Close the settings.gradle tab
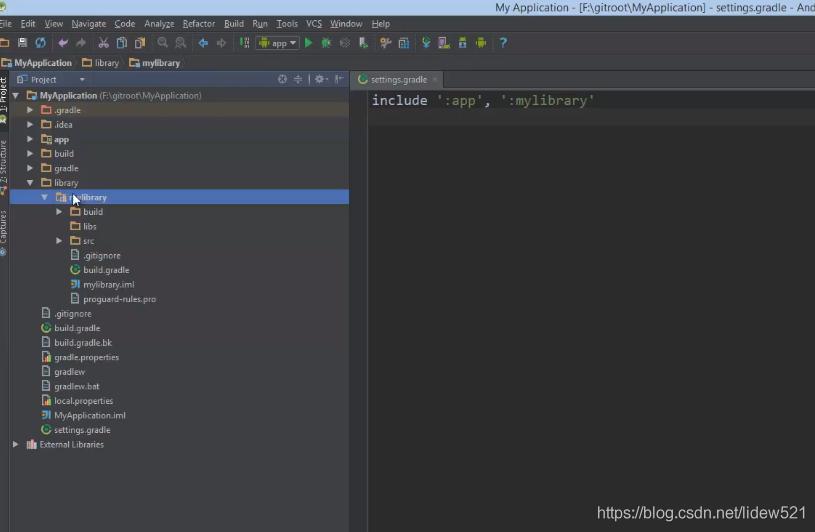Image resolution: width=815 pixels, height=532 pixels. (435, 79)
